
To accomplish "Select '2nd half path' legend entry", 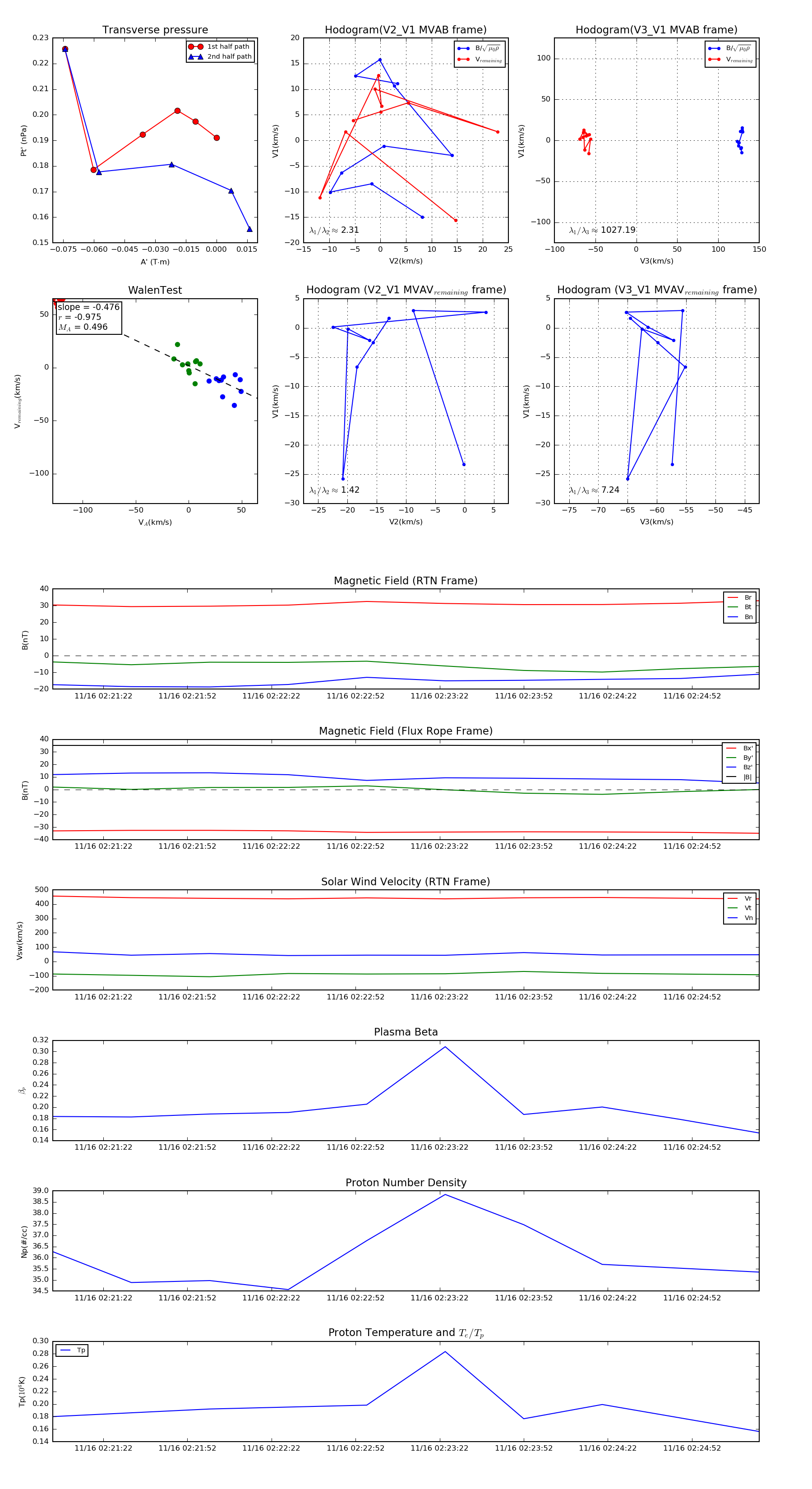I will (x=221, y=56).
